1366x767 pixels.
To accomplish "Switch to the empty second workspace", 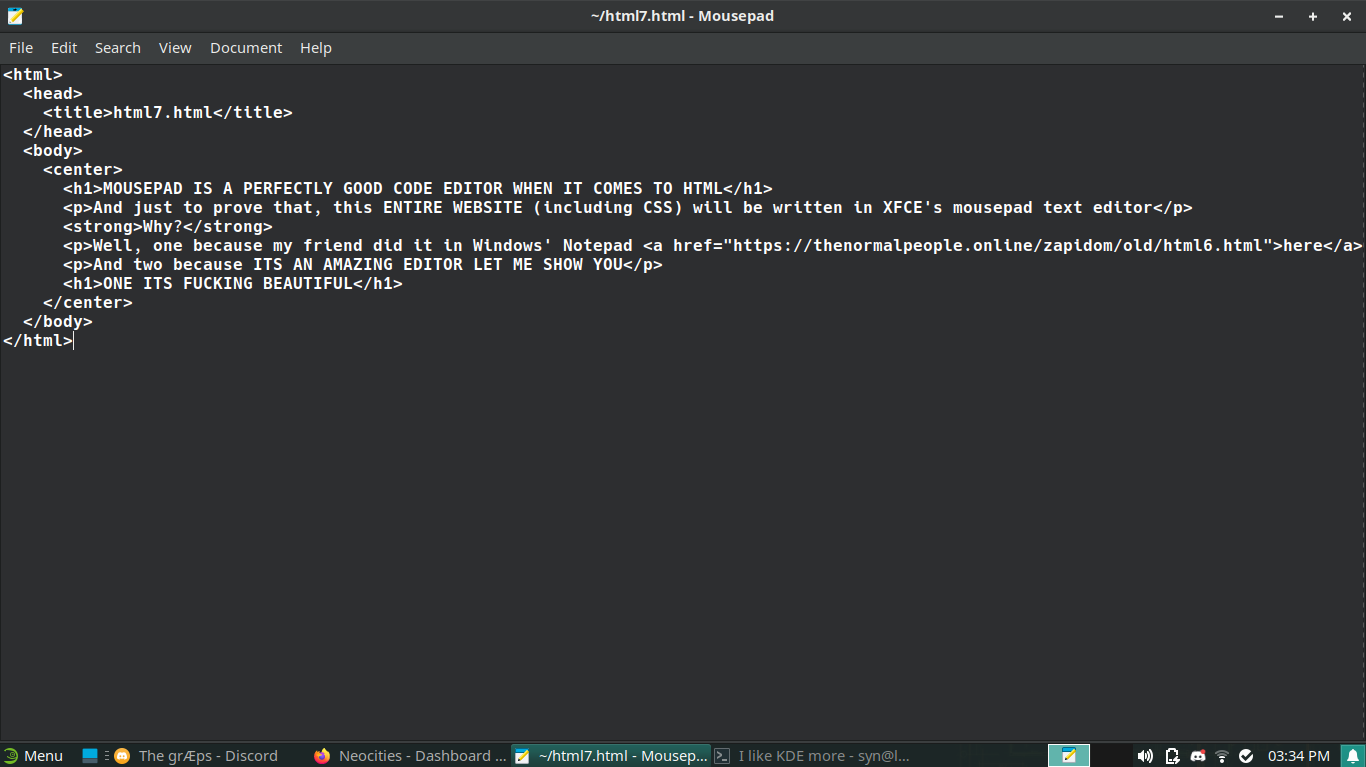I will [1111, 756].
